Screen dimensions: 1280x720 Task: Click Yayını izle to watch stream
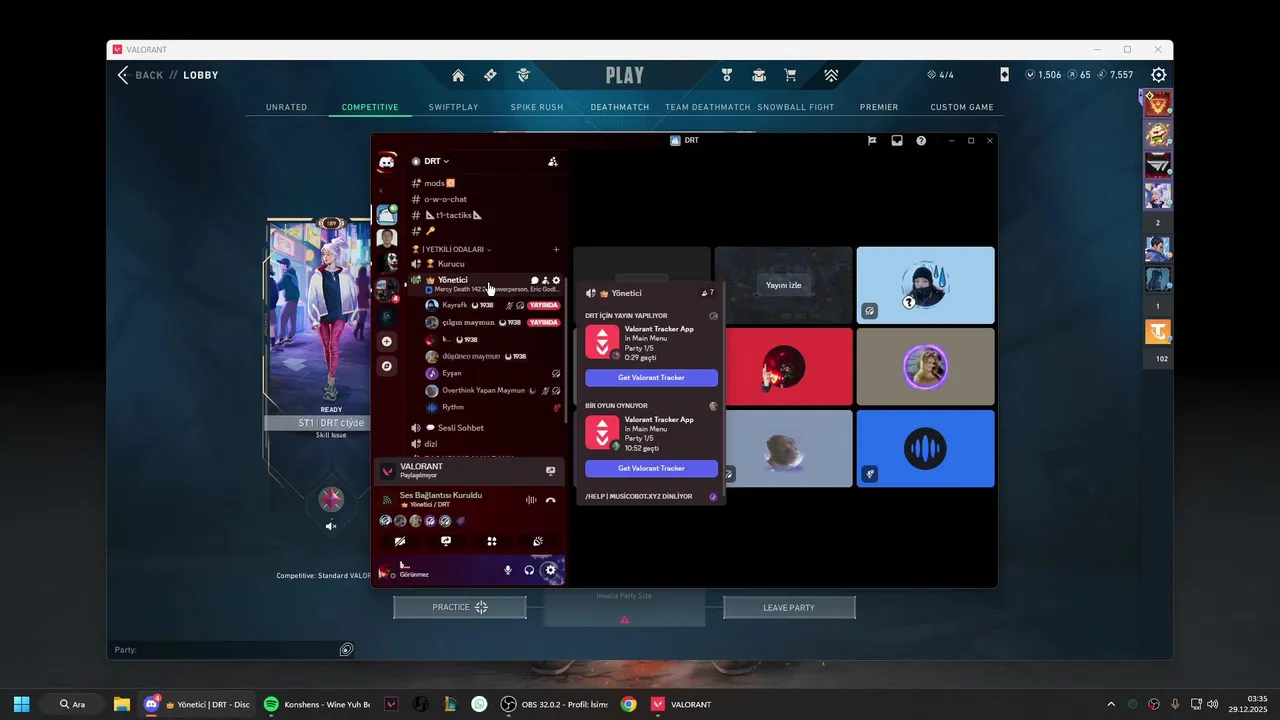[x=784, y=285]
